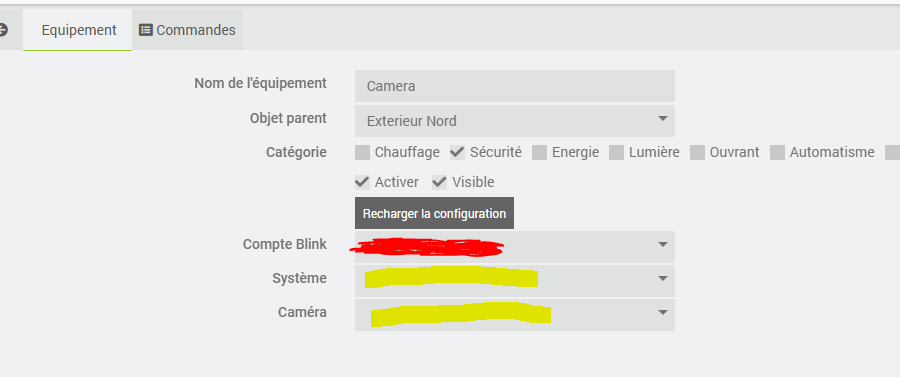This screenshot has width=900, height=377.
Task: Enable the Energie category checkbox
Action: [x=539, y=153]
